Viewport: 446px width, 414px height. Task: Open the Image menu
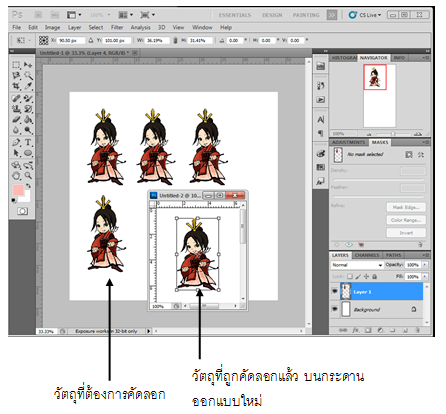(52, 27)
